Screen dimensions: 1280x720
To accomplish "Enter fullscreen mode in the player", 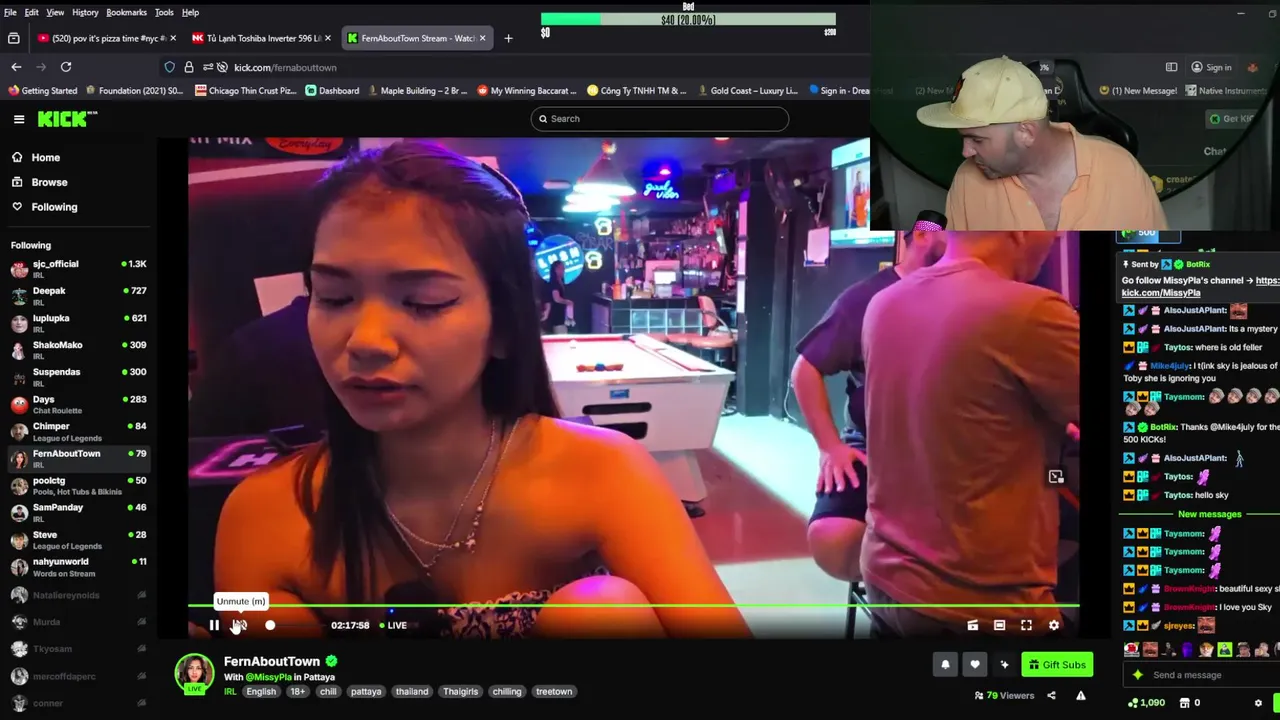I will pos(1026,625).
